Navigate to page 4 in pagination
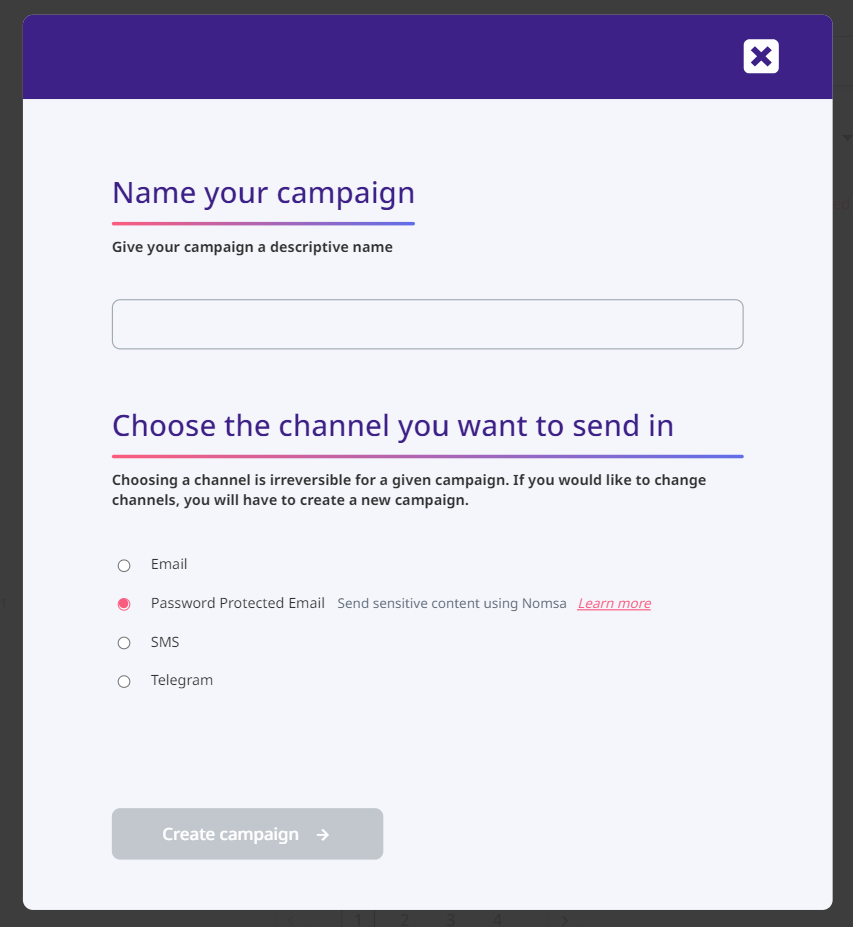 click(497, 919)
